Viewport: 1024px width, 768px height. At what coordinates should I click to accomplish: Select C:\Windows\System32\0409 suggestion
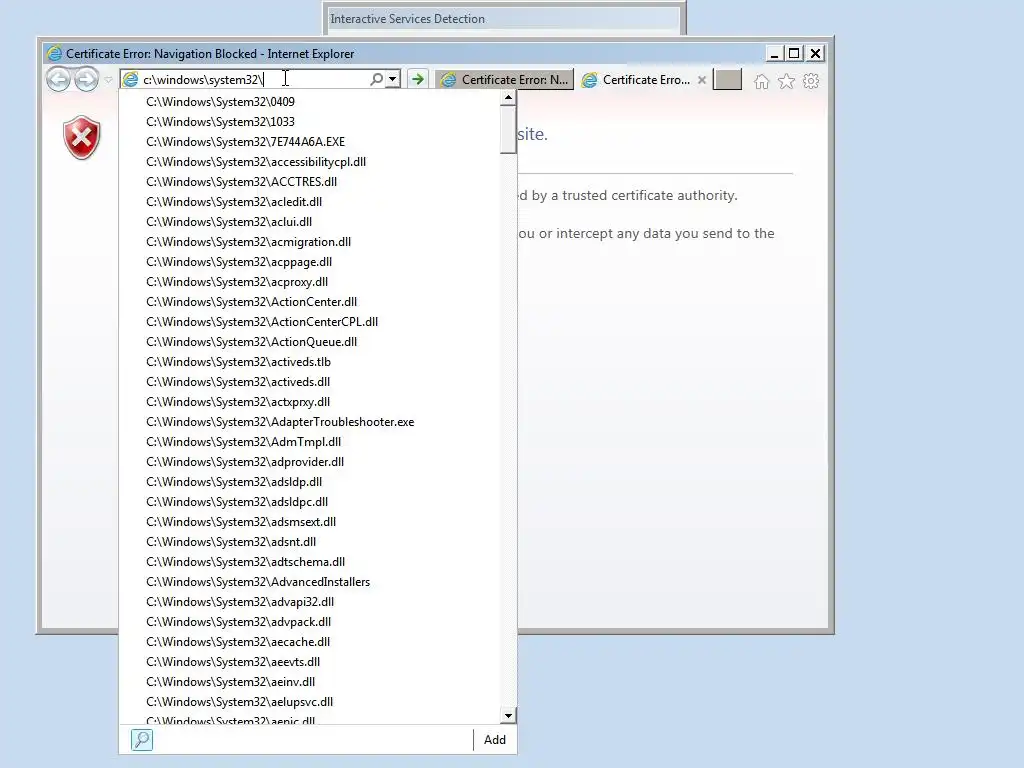click(309, 102)
